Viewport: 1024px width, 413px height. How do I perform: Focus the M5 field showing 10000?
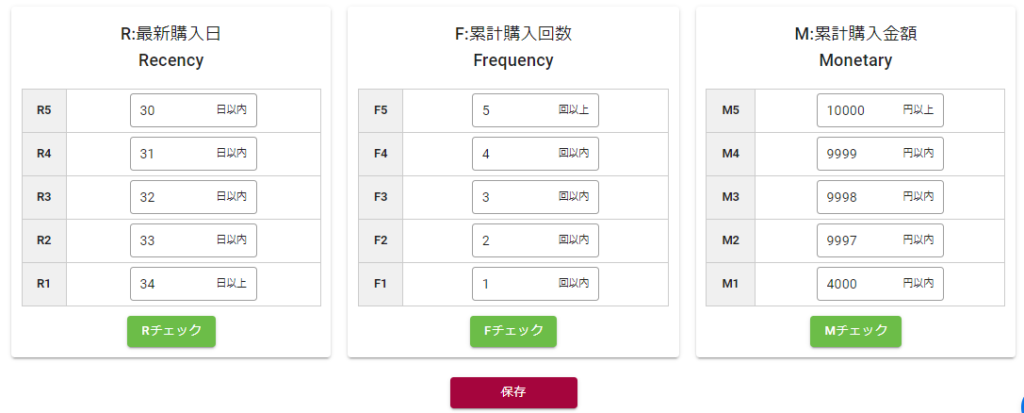click(862, 111)
